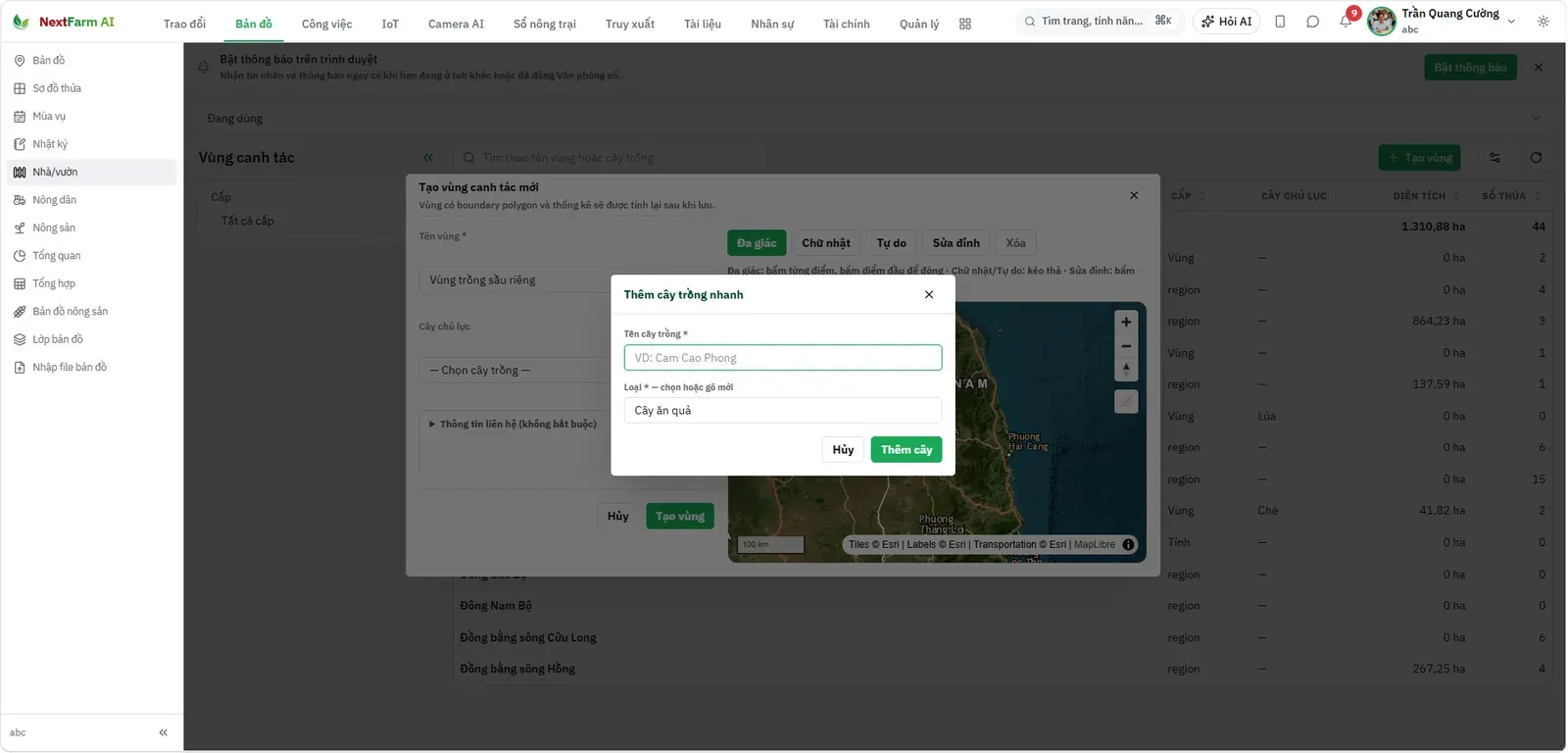Open the chat bubble icon in header
Screen dimensions: 1568x753
[x=1313, y=22]
